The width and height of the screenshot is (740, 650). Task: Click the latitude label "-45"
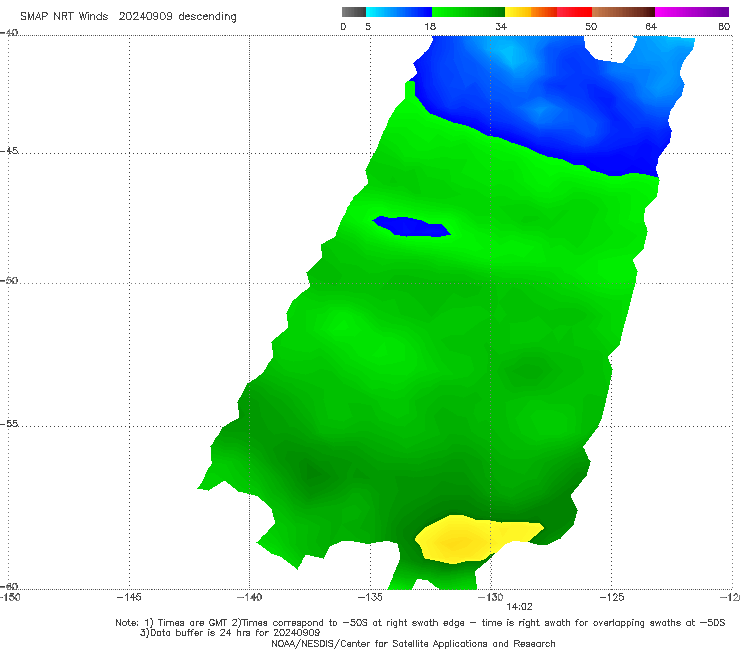click(8, 151)
